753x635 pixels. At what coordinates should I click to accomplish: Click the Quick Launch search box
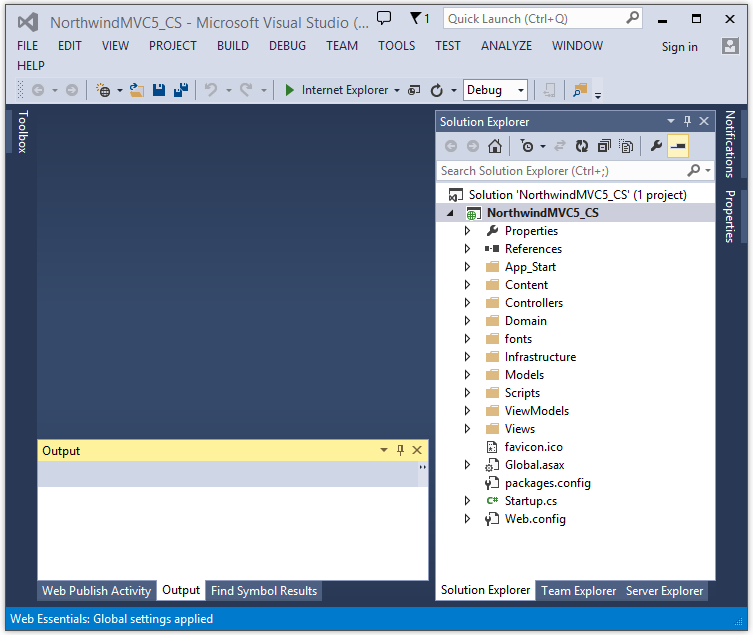543,19
